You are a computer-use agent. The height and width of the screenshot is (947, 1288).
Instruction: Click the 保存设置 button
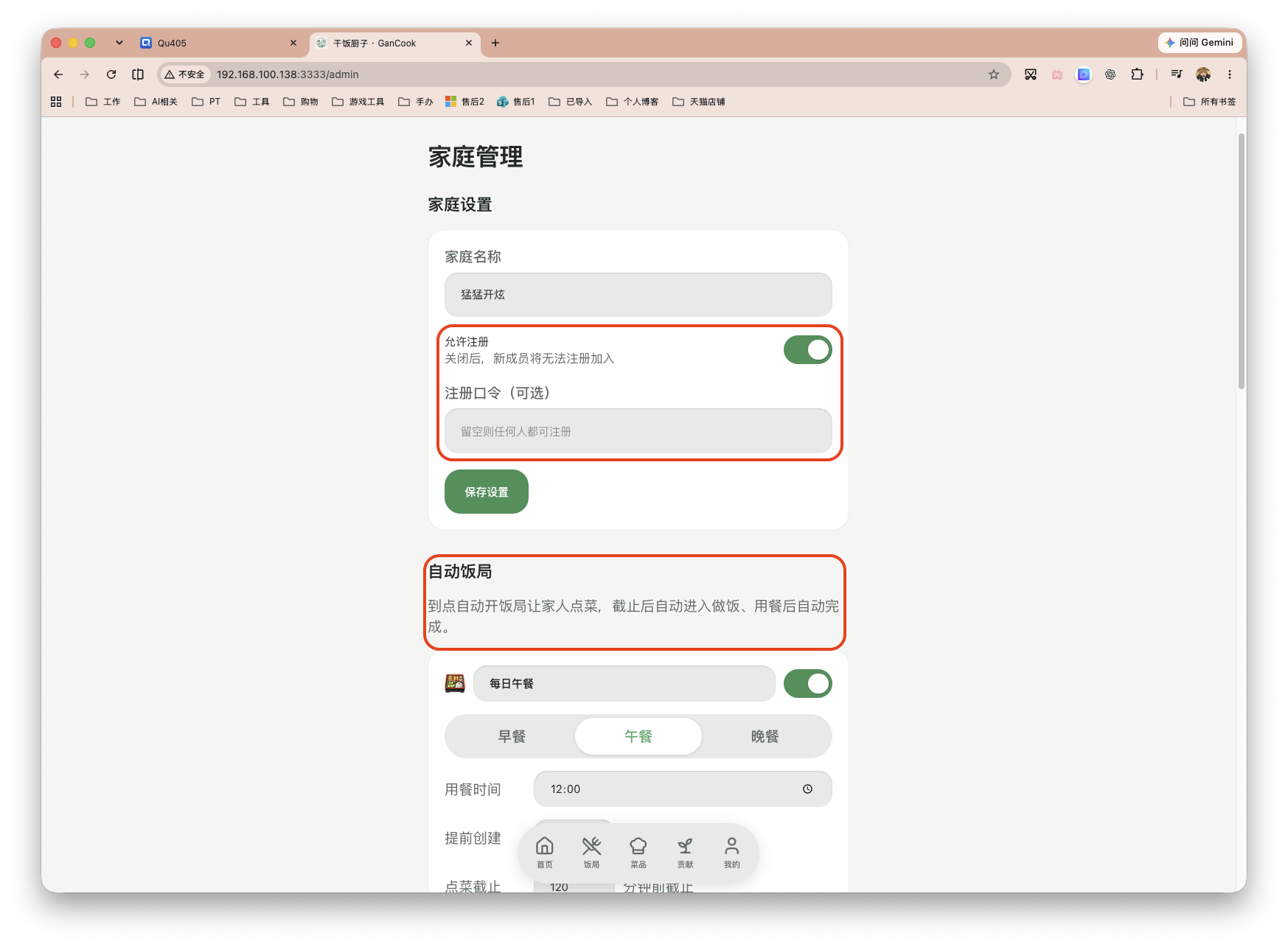[487, 492]
